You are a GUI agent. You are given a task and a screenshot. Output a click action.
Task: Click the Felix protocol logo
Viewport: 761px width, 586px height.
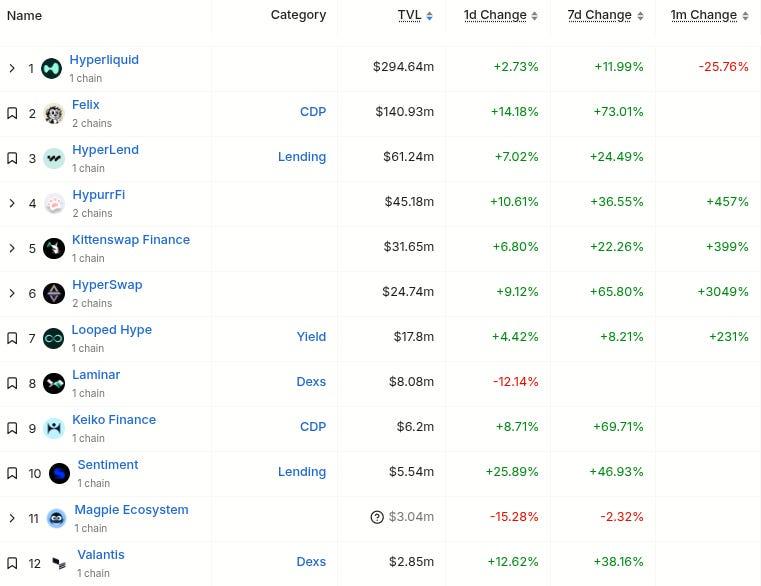pyautogui.click(x=54, y=114)
